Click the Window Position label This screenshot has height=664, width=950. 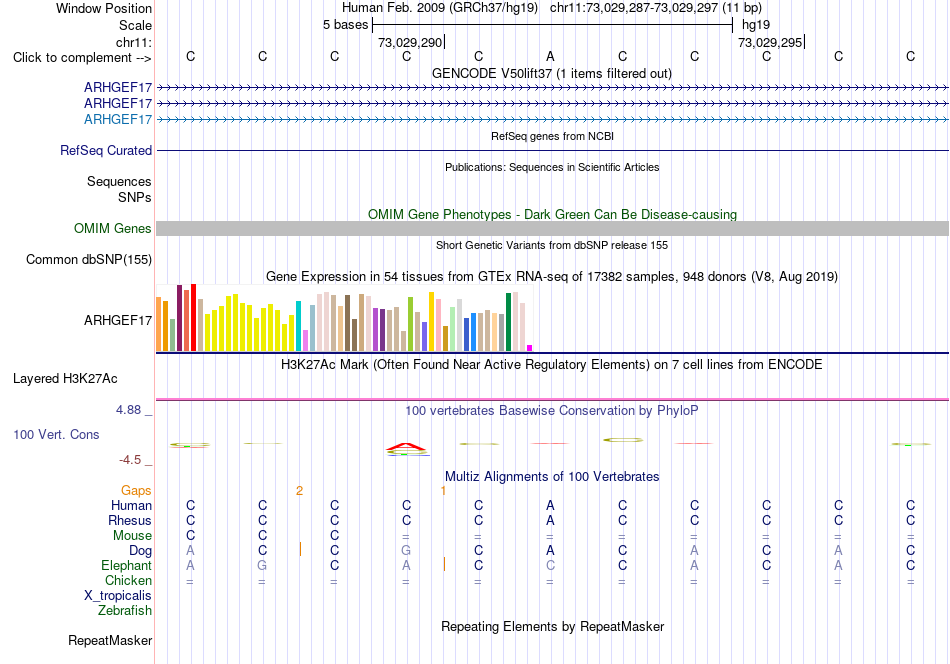[104, 8]
